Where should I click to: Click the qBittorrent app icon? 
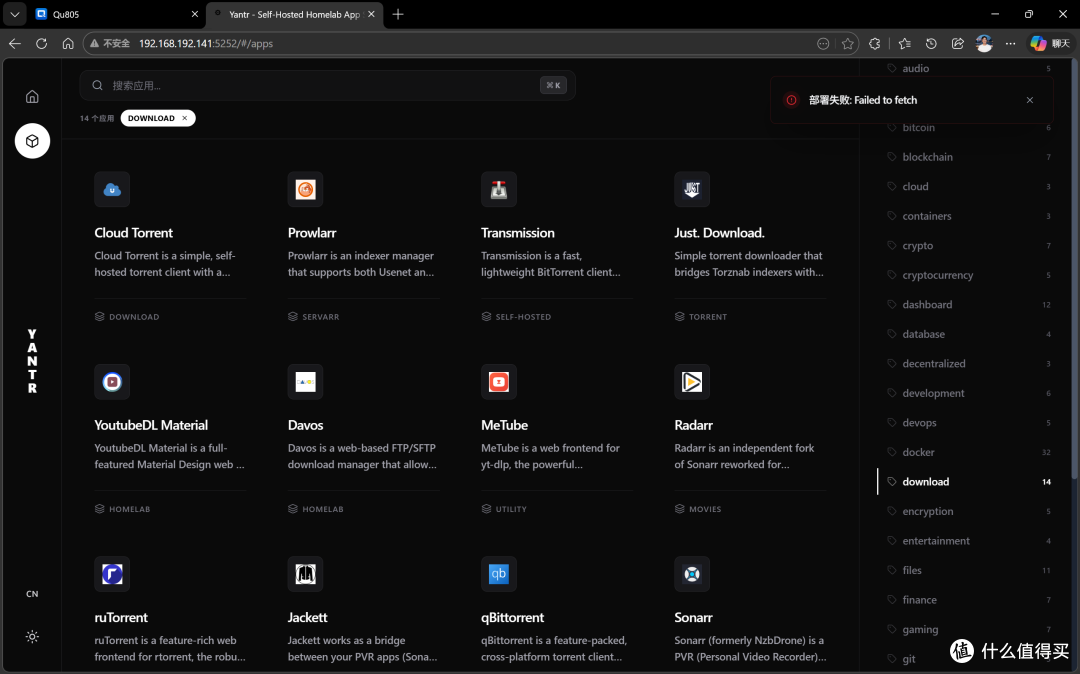click(x=499, y=573)
